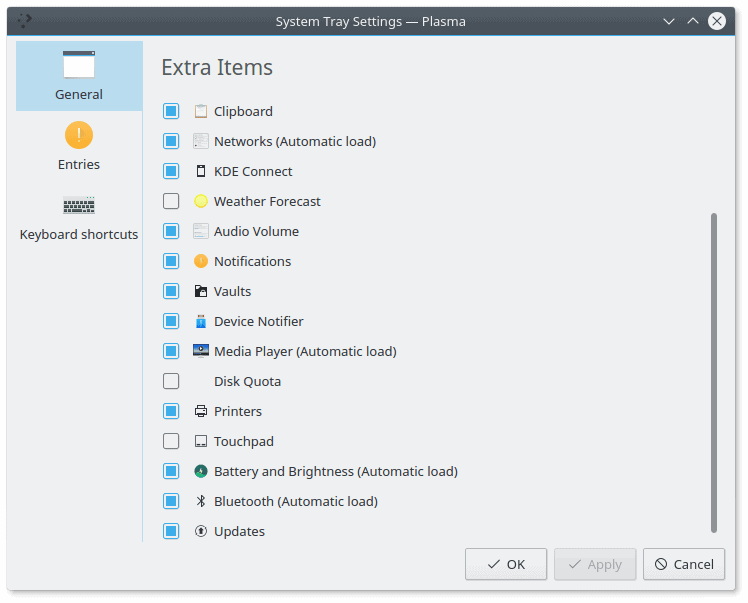
Task: Click the Battery and Brightness icon
Action: (x=201, y=471)
